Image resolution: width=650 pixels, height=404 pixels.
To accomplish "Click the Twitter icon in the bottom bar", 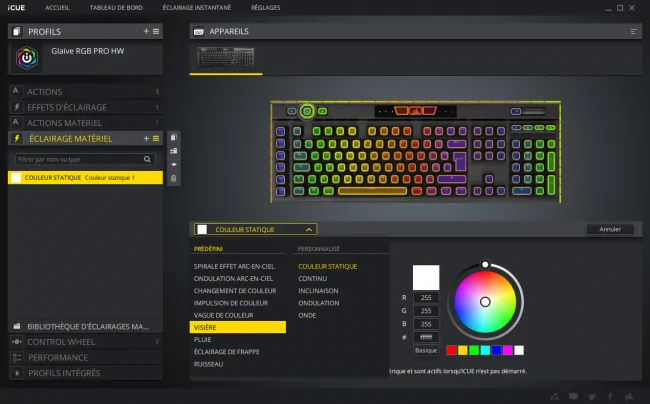I will pos(592,397).
